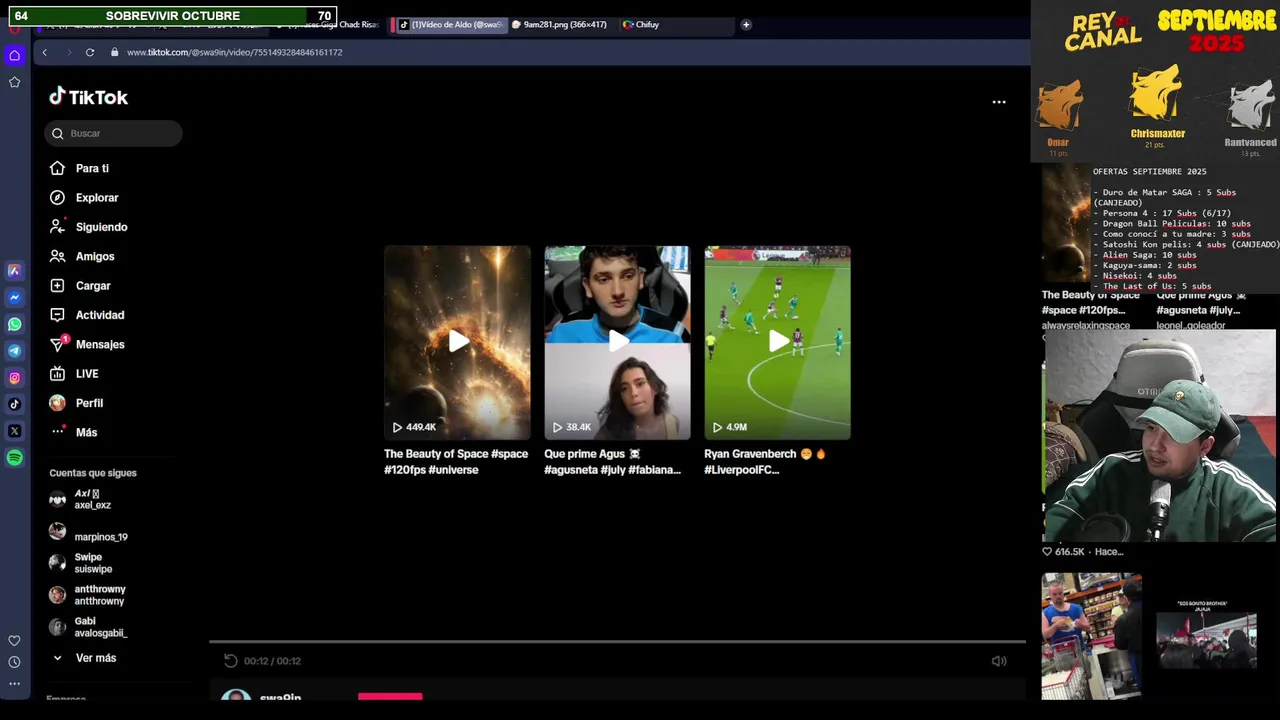
Task: Switch to Video de Aldo TikTok tab
Action: [x=451, y=24]
